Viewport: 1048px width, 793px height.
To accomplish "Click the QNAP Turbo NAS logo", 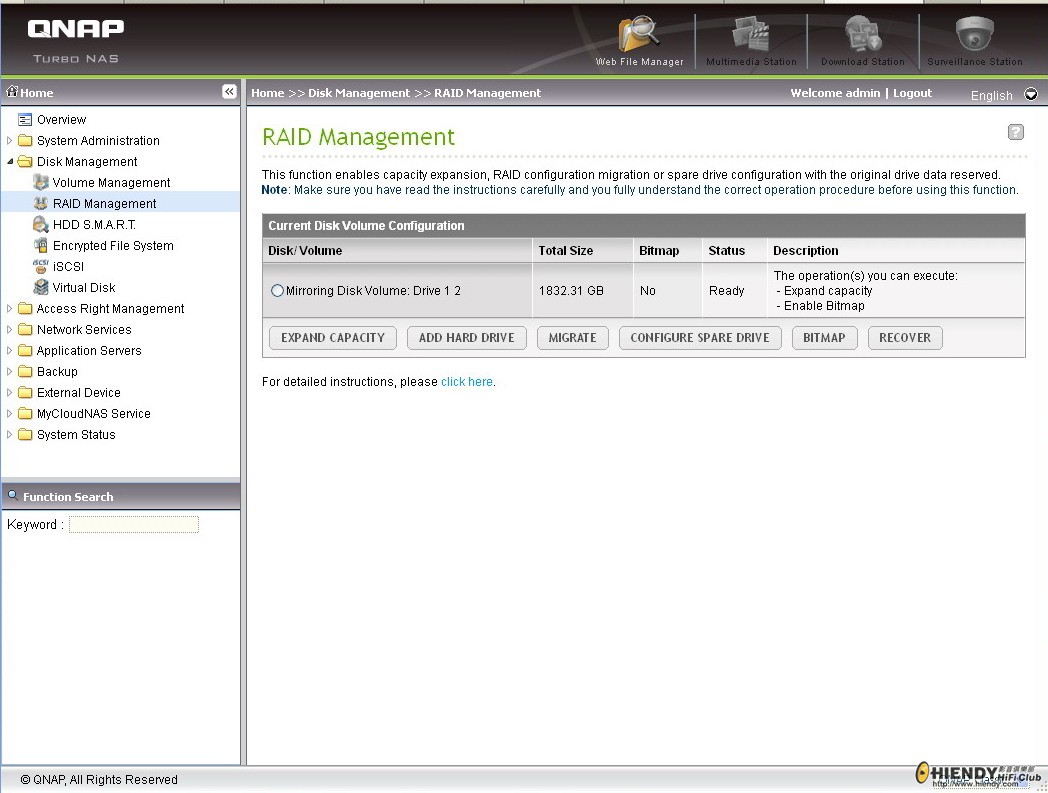I will [76, 41].
